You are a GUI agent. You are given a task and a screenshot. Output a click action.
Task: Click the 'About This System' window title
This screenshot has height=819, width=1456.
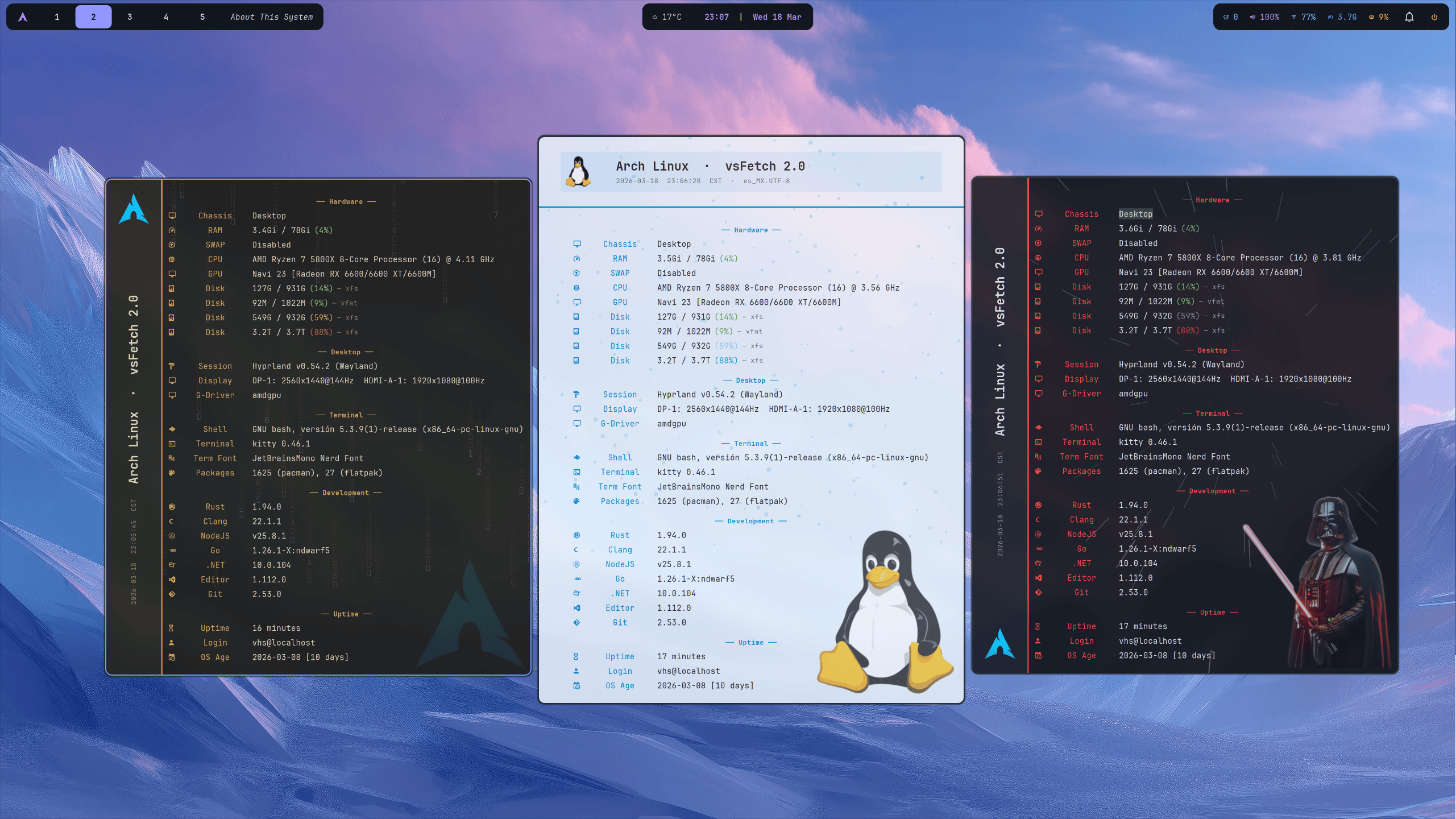point(272,17)
